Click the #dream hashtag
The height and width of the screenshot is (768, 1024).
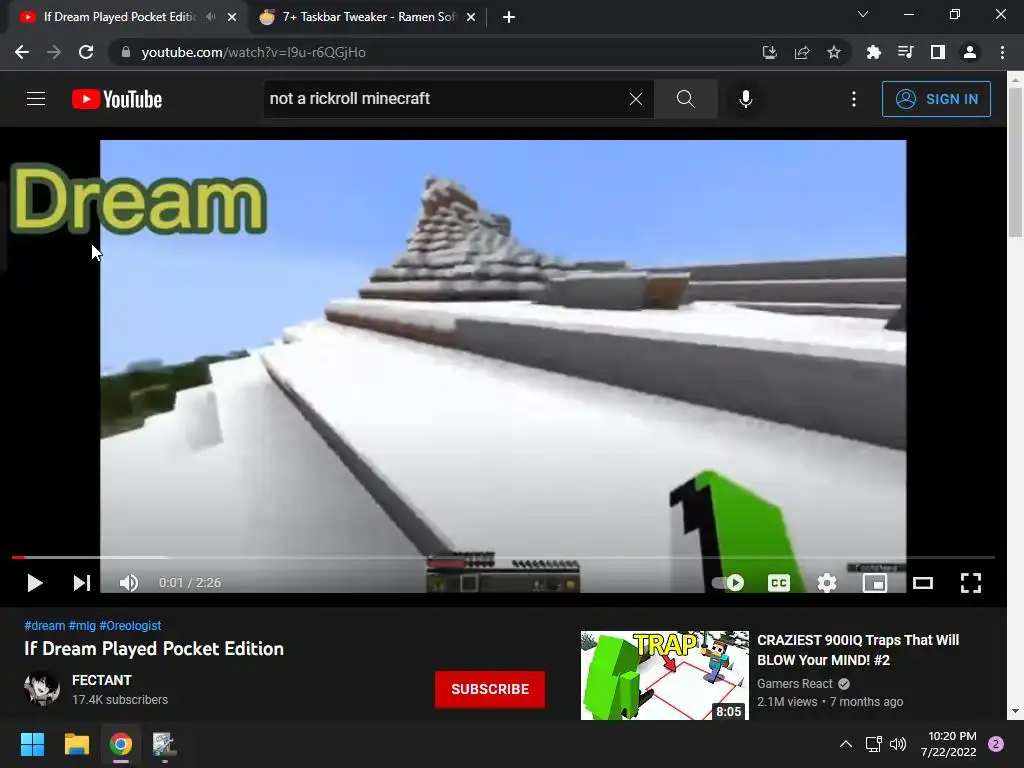(44, 626)
